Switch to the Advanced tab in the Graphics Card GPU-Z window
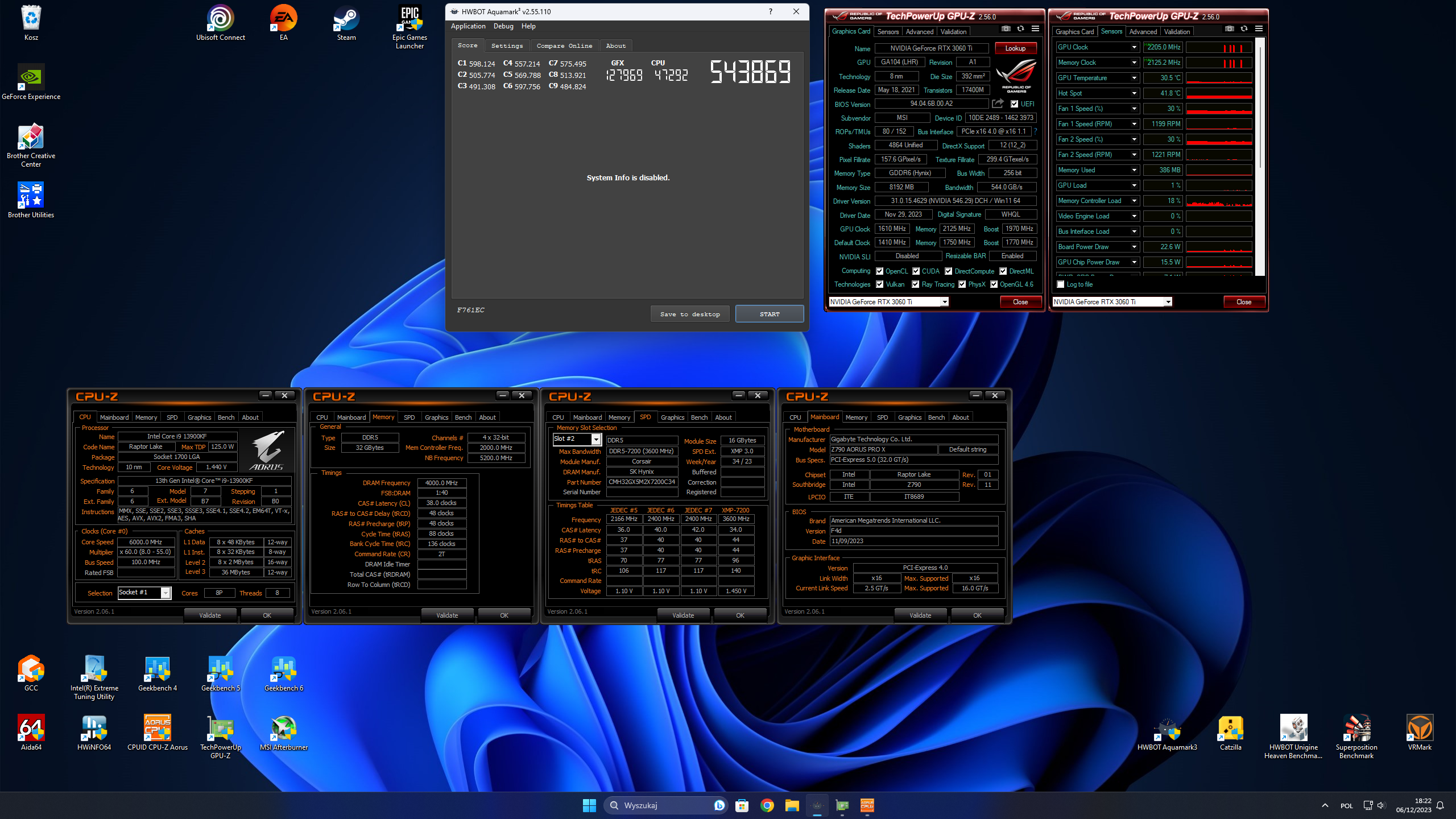 [919, 32]
